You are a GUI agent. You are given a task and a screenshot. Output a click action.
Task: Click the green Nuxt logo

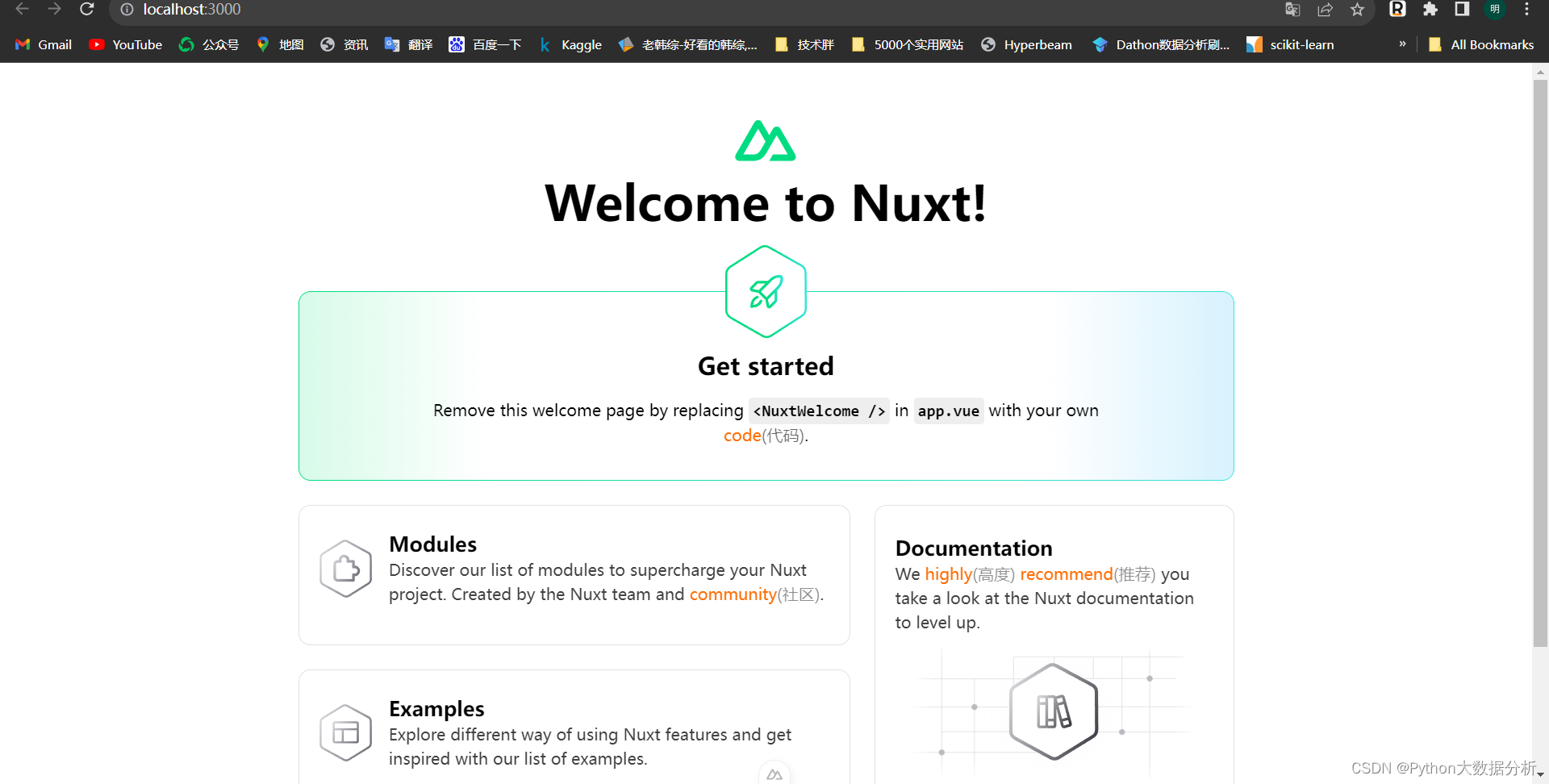click(765, 140)
